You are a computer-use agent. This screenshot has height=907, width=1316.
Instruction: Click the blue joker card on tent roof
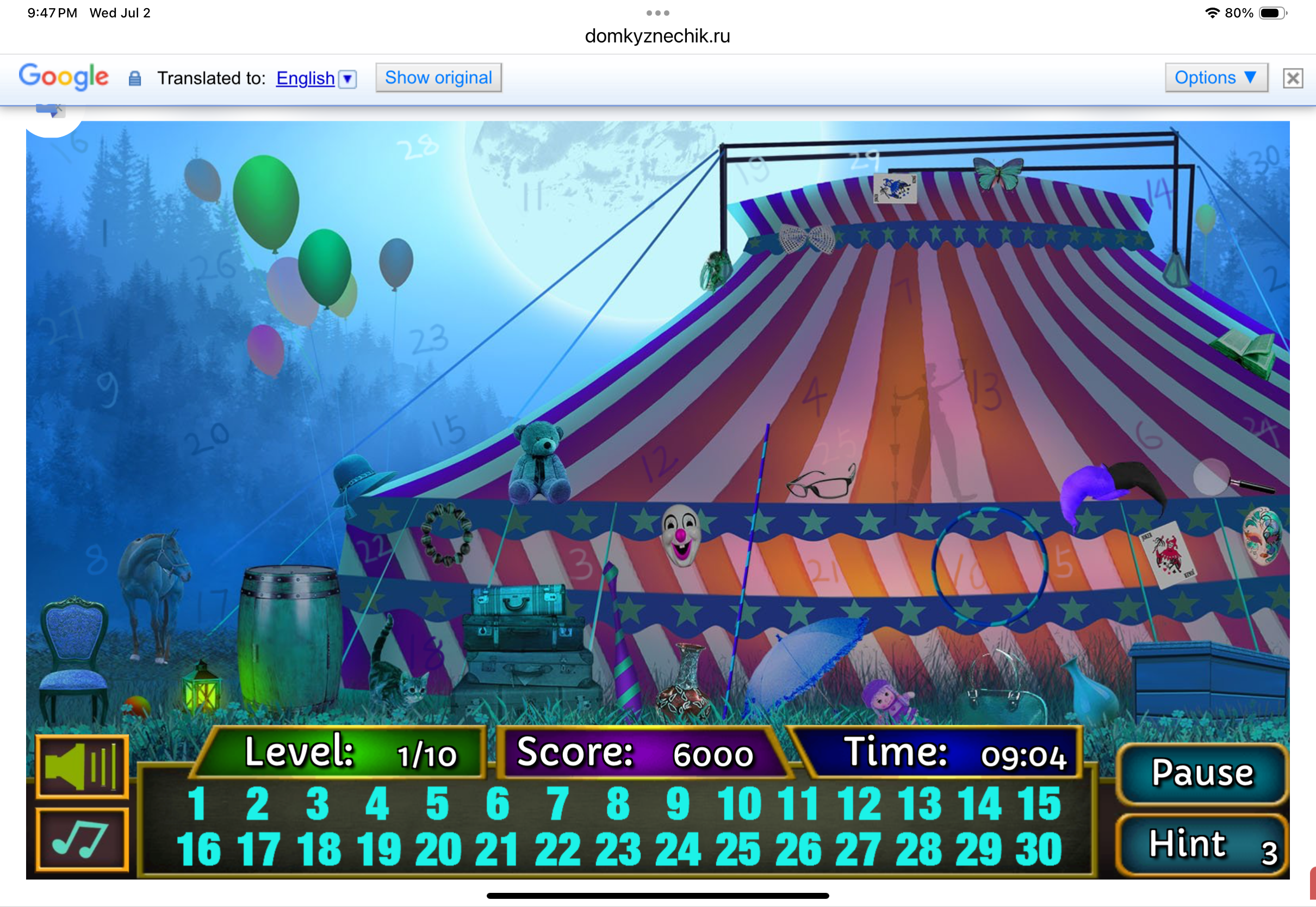tap(895, 188)
